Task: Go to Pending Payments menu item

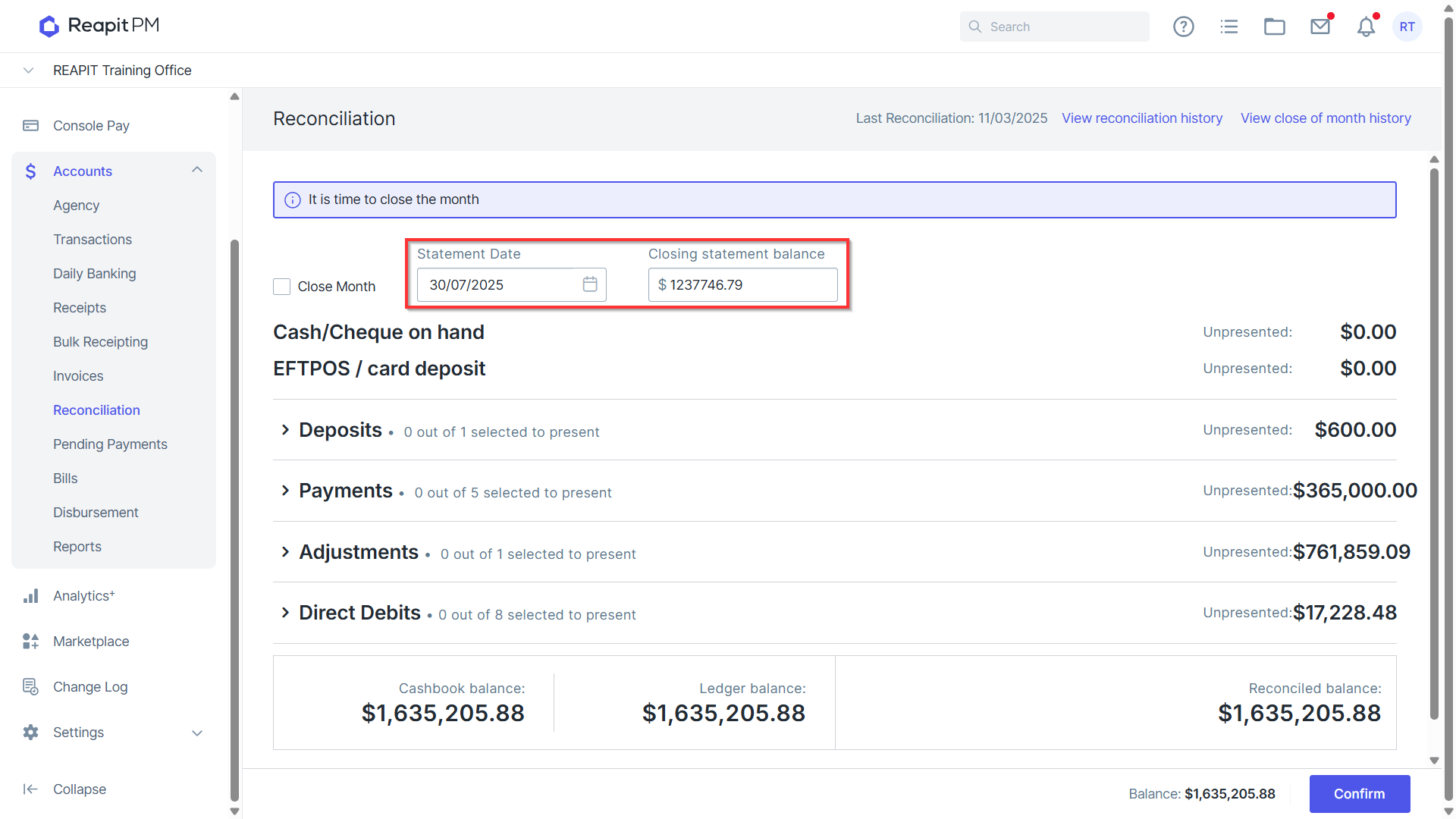Action: [x=110, y=444]
